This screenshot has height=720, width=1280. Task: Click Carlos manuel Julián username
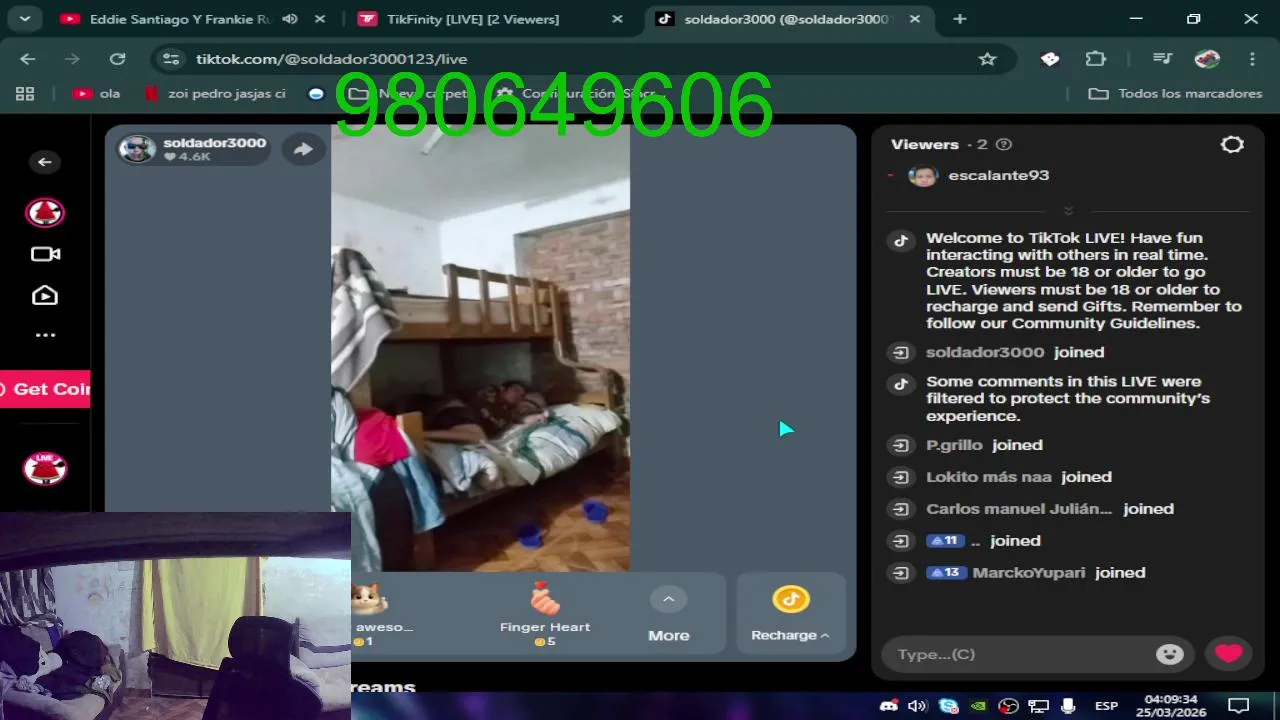1019,509
